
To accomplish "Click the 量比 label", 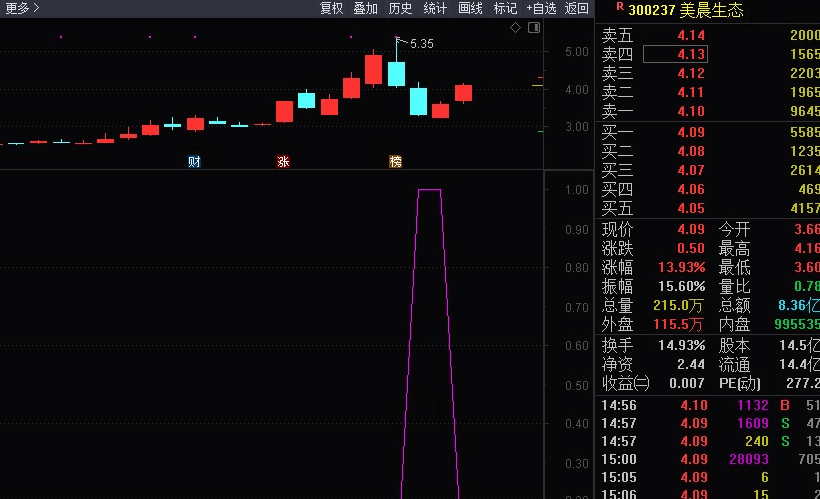I will pos(734,286).
